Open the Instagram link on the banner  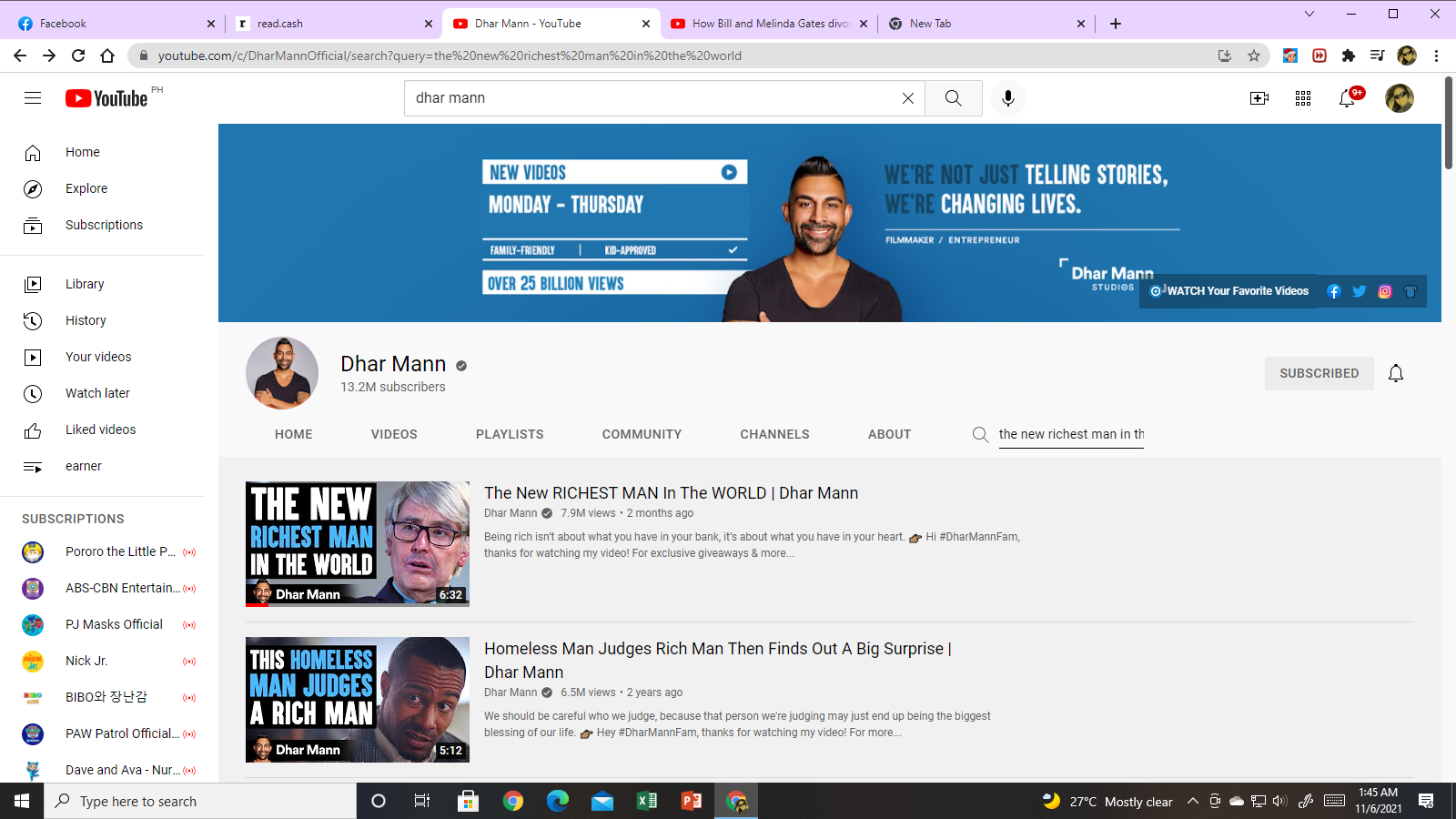pos(1385,291)
